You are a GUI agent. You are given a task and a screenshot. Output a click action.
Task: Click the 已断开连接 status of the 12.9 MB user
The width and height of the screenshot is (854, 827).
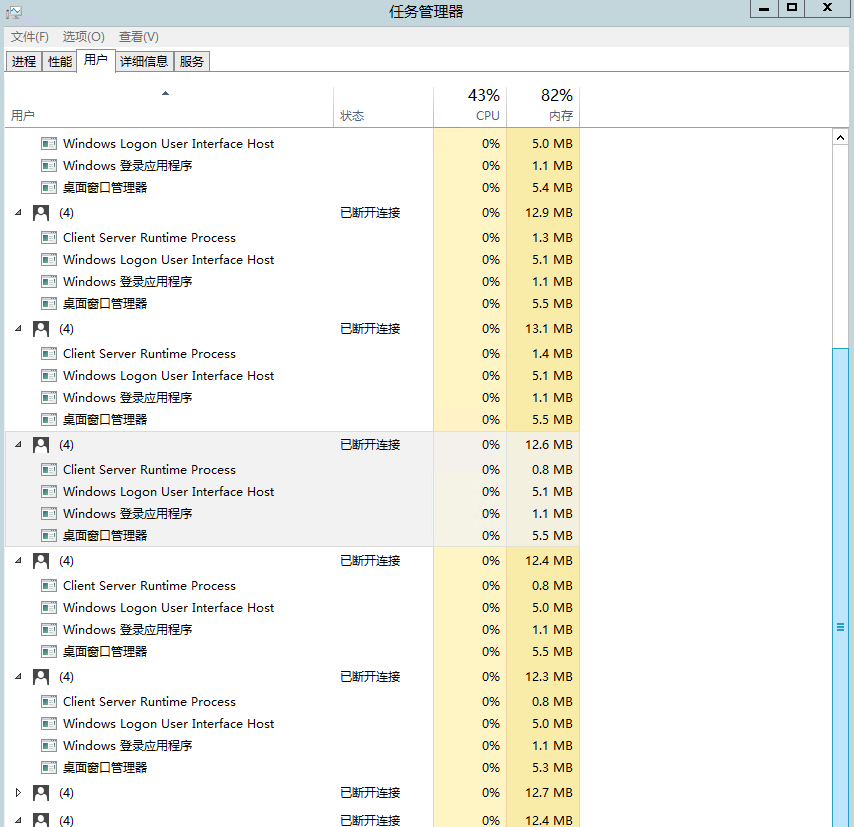pos(370,212)
